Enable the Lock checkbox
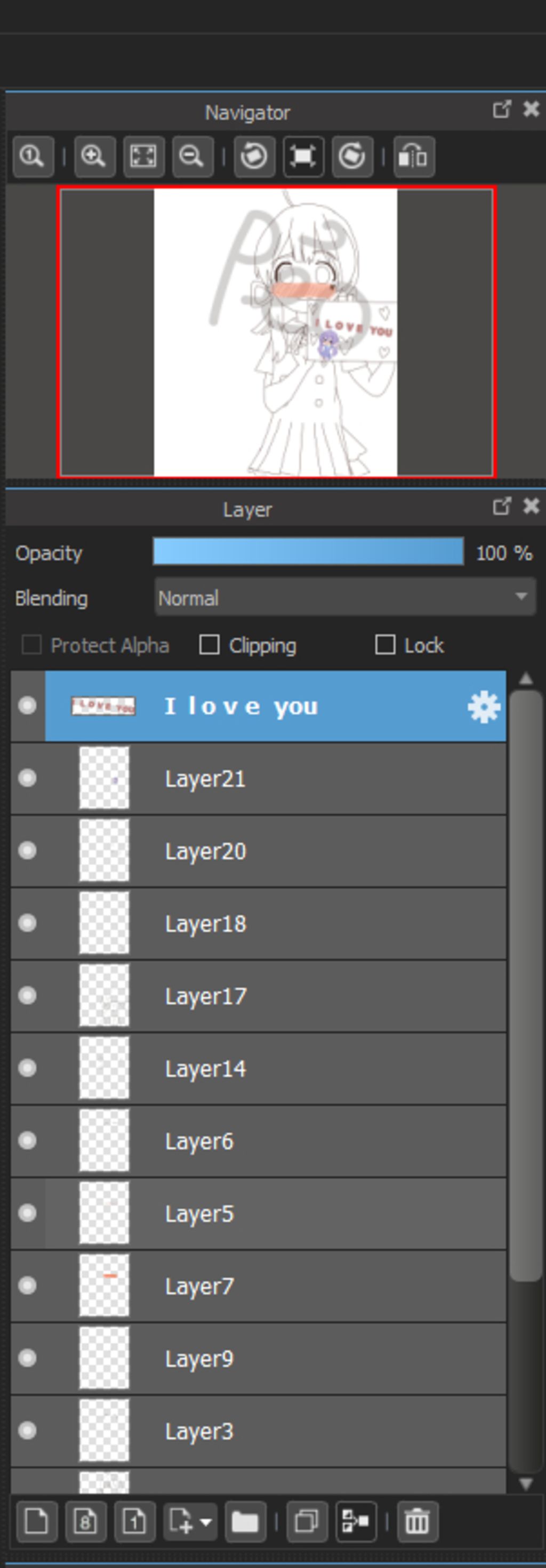Image resolution: width=546 pixels, height=1568 pixels. (385, 645)
